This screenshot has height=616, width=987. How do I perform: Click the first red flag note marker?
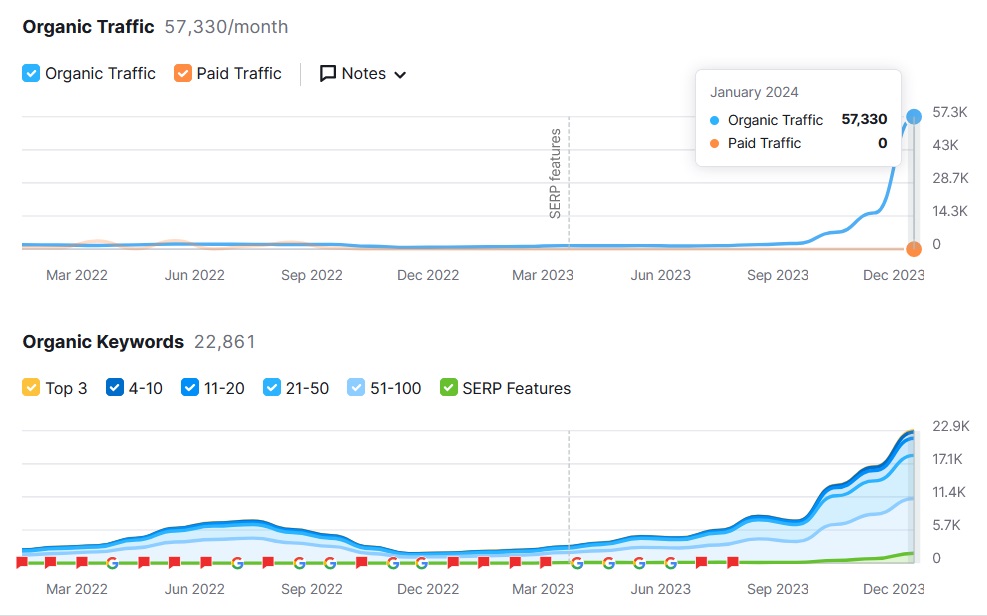[x=22, y=563]
